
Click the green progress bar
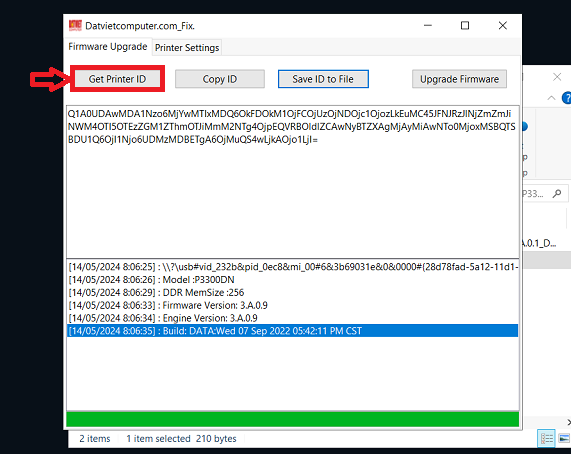292,419
